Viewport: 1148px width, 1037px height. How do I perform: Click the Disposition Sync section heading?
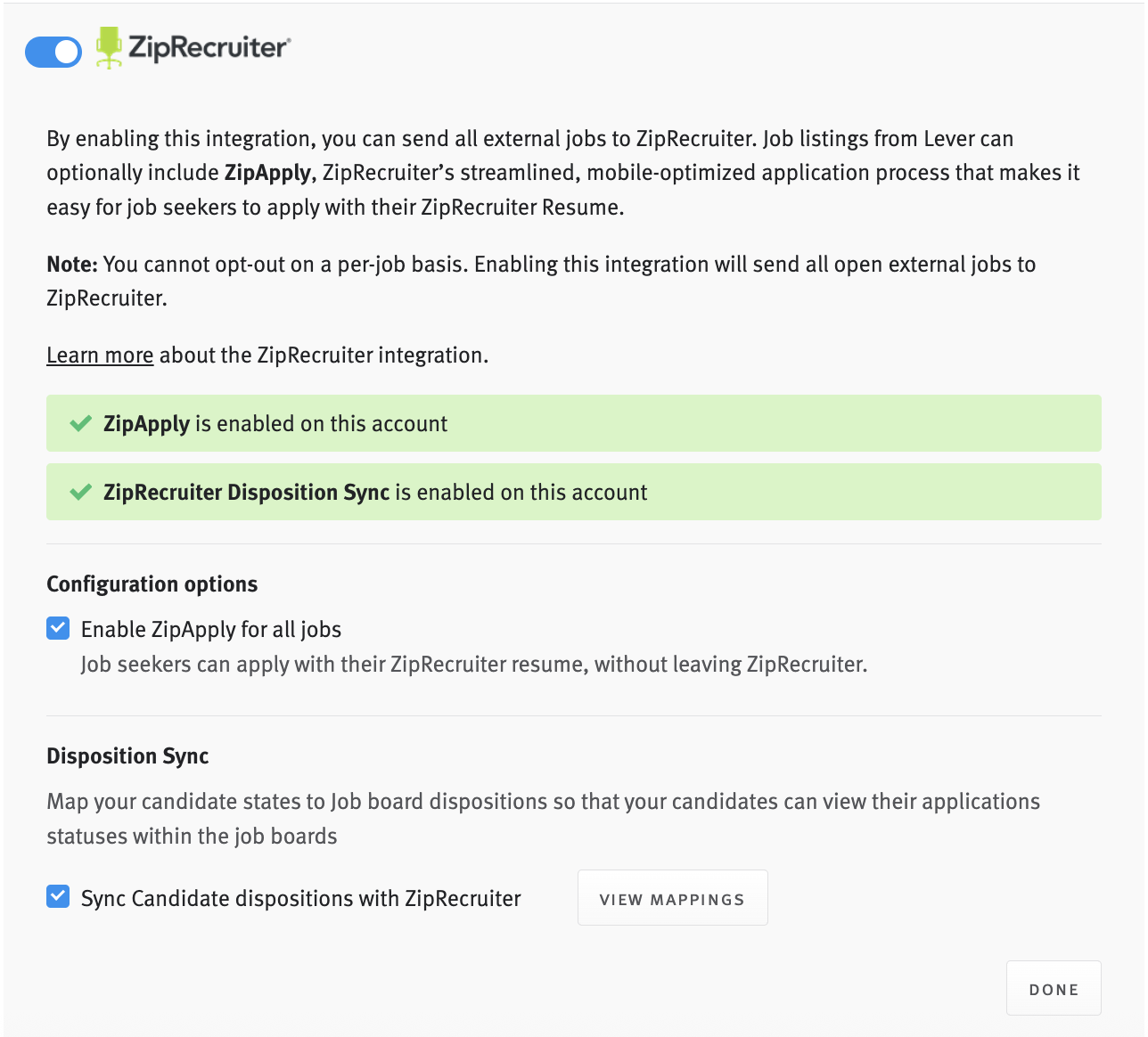click(x=127, y=756)
